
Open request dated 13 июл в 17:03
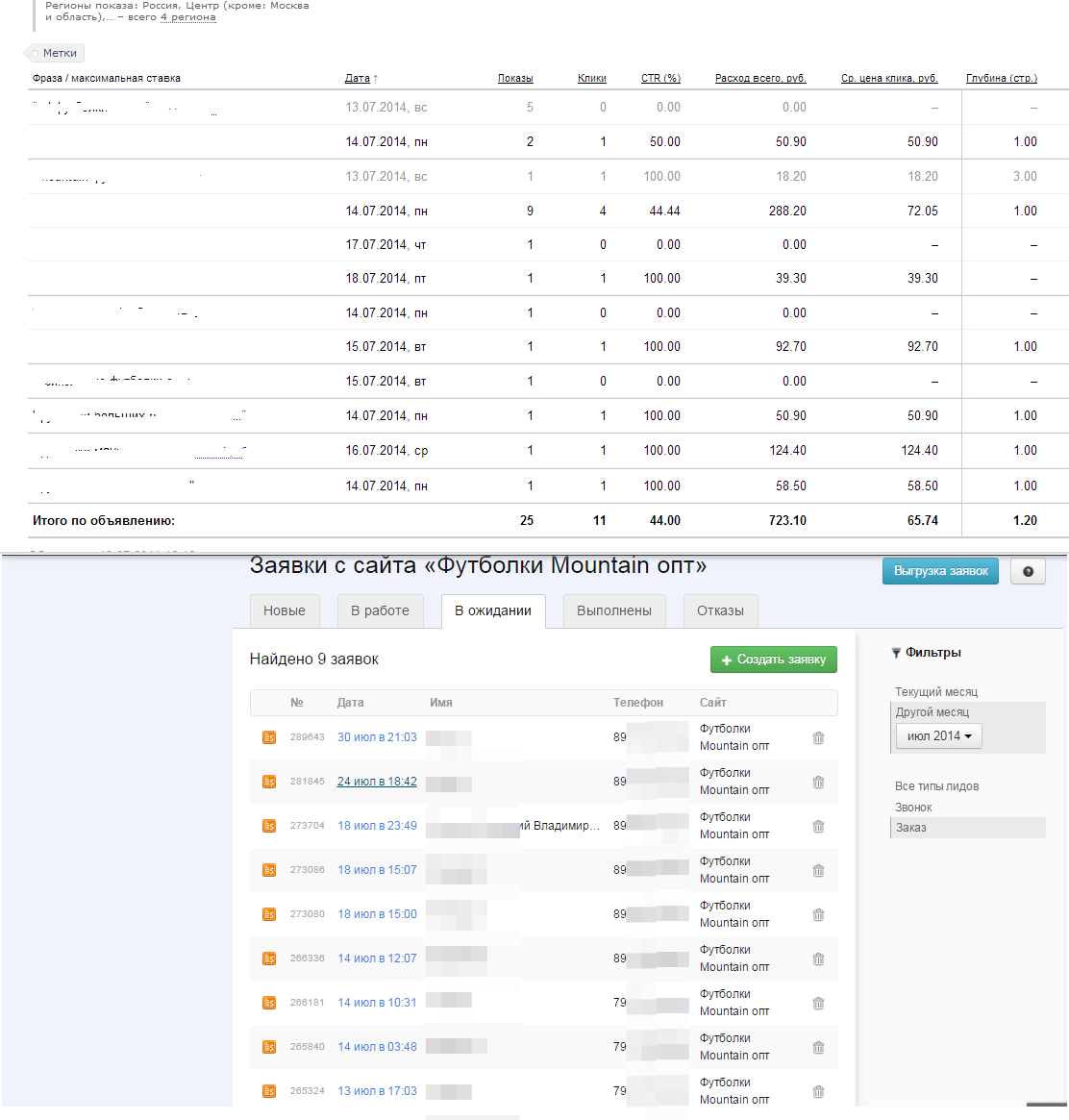tap(377, 1091)
